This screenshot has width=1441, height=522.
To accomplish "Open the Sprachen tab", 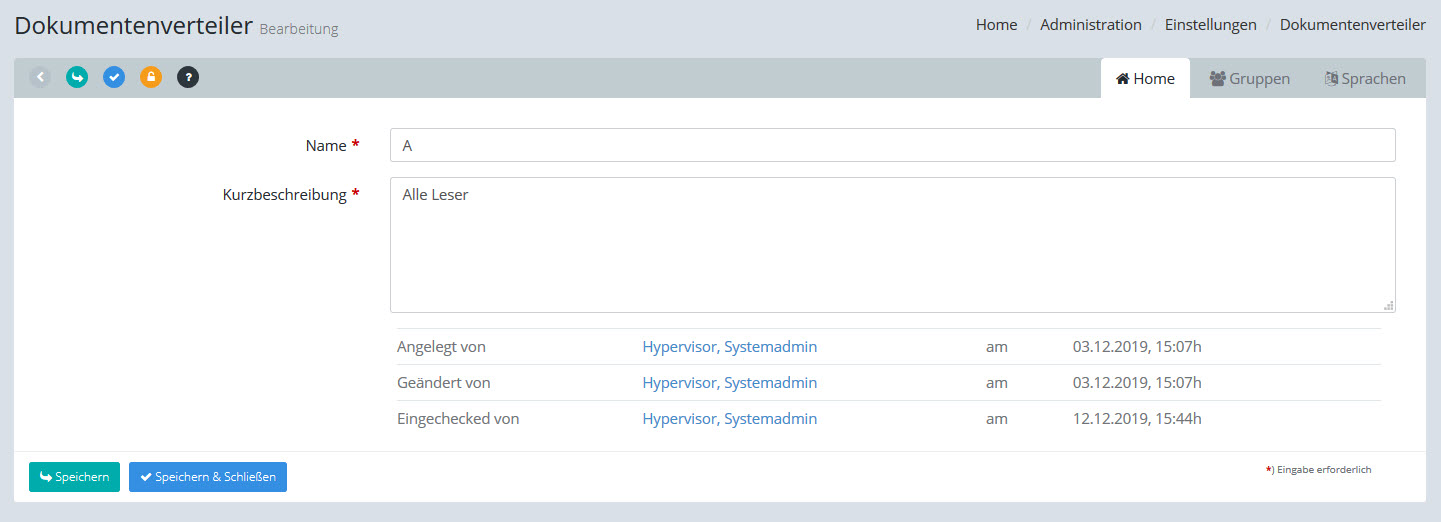I will (x=1365, y=79).
